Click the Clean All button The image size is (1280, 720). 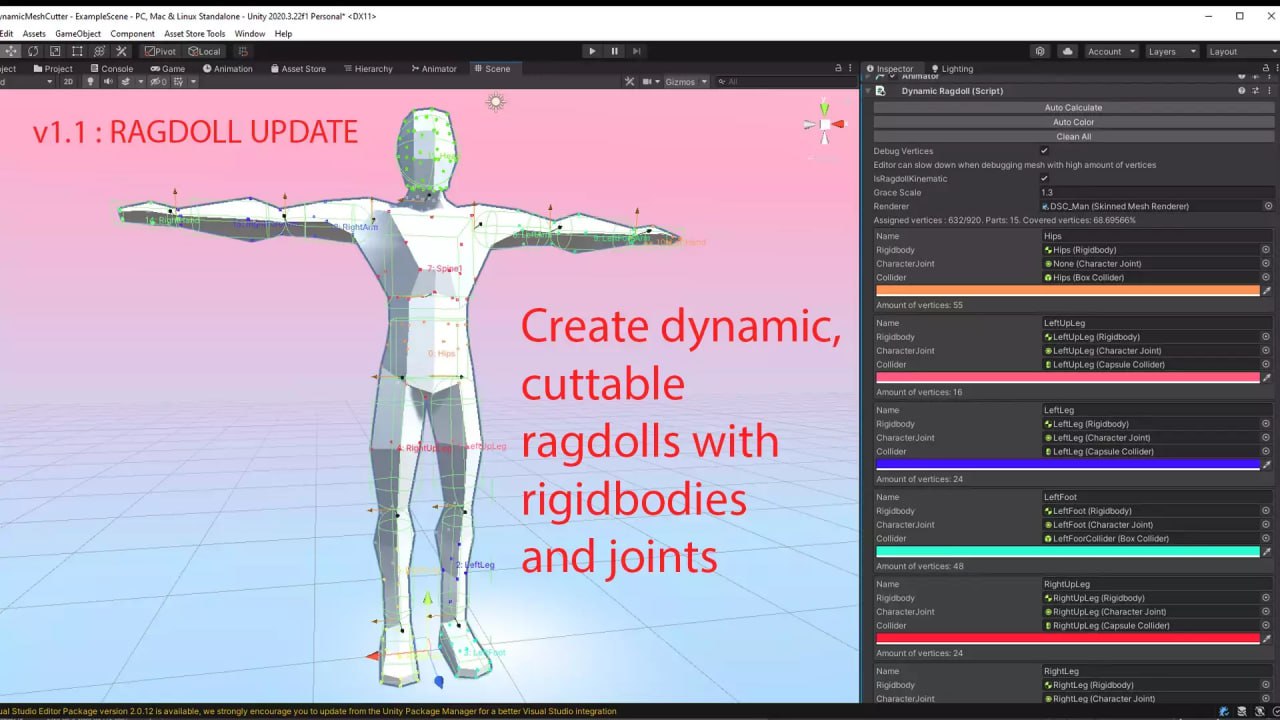tap(1074, 136)
